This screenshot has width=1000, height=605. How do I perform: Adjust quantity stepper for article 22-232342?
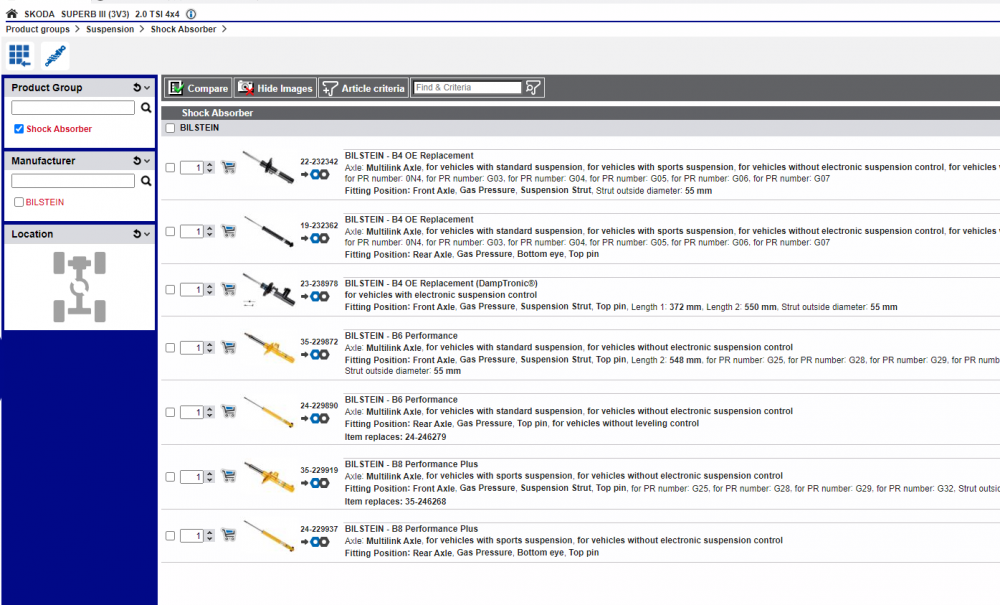[209, 168]
